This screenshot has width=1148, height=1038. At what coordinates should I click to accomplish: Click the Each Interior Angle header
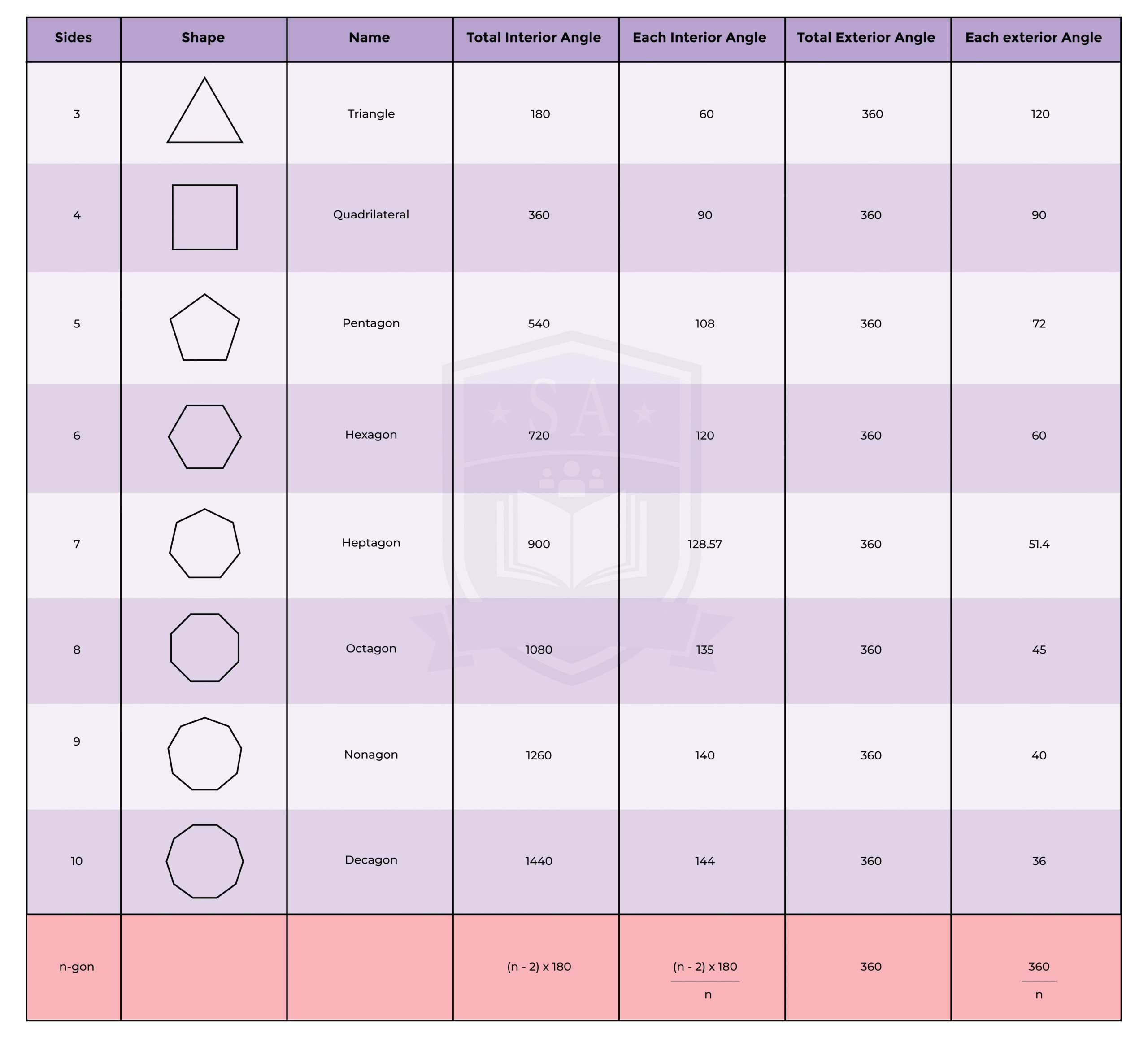point(699,38)
